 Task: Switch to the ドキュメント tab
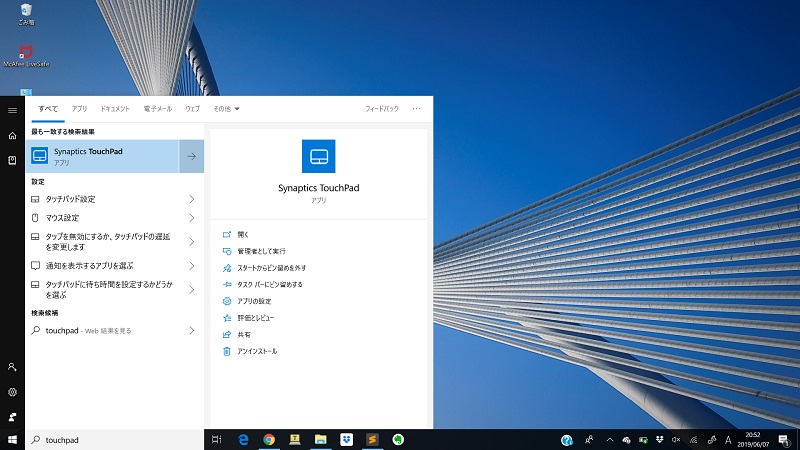point(115,109)
